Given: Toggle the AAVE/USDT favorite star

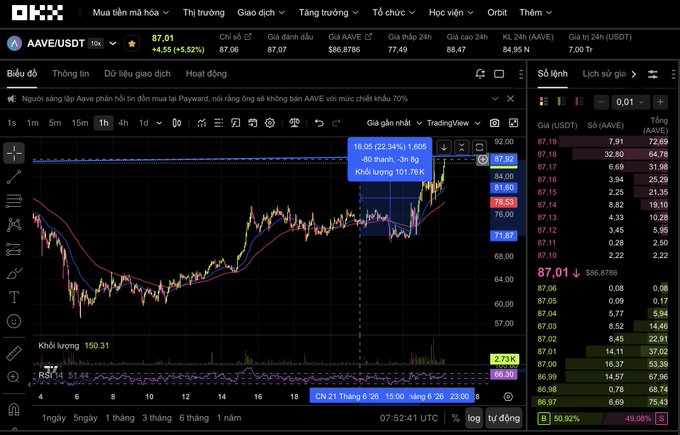Looking at the screenshot, I should click(x=132, y=43).
